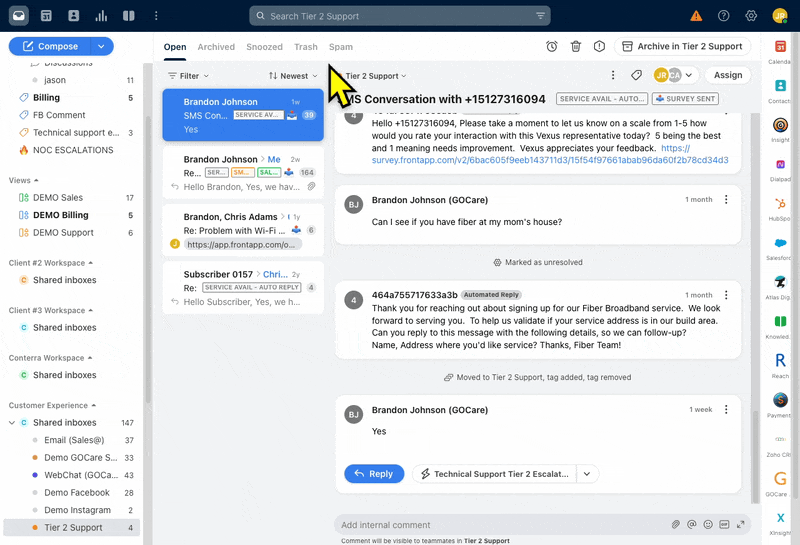Open Brandon, Chris Adams Wi-Fi conversation
The image size is (800, 545).
point(243,230)
